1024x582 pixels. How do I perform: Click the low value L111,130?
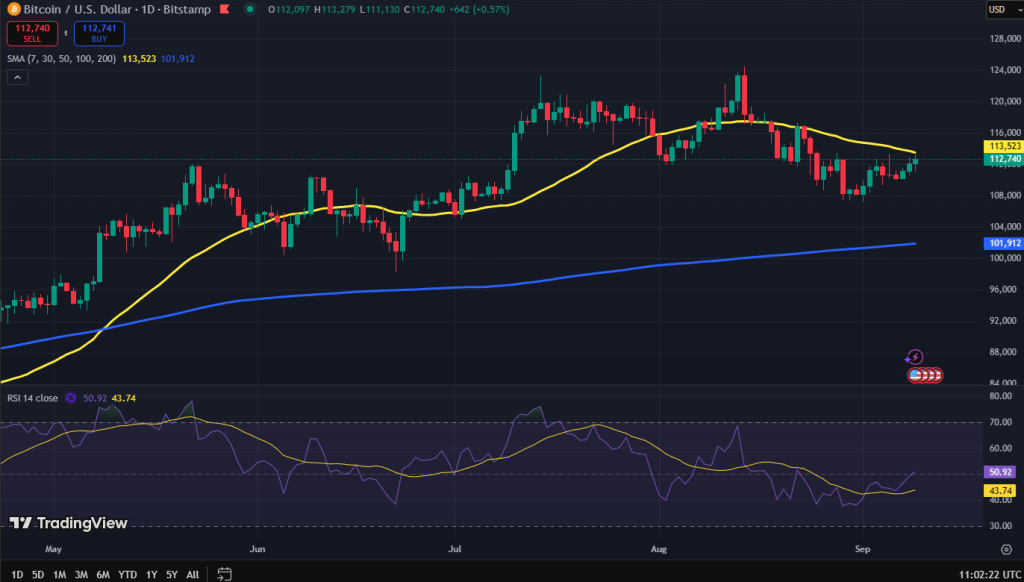coord(379,10)
